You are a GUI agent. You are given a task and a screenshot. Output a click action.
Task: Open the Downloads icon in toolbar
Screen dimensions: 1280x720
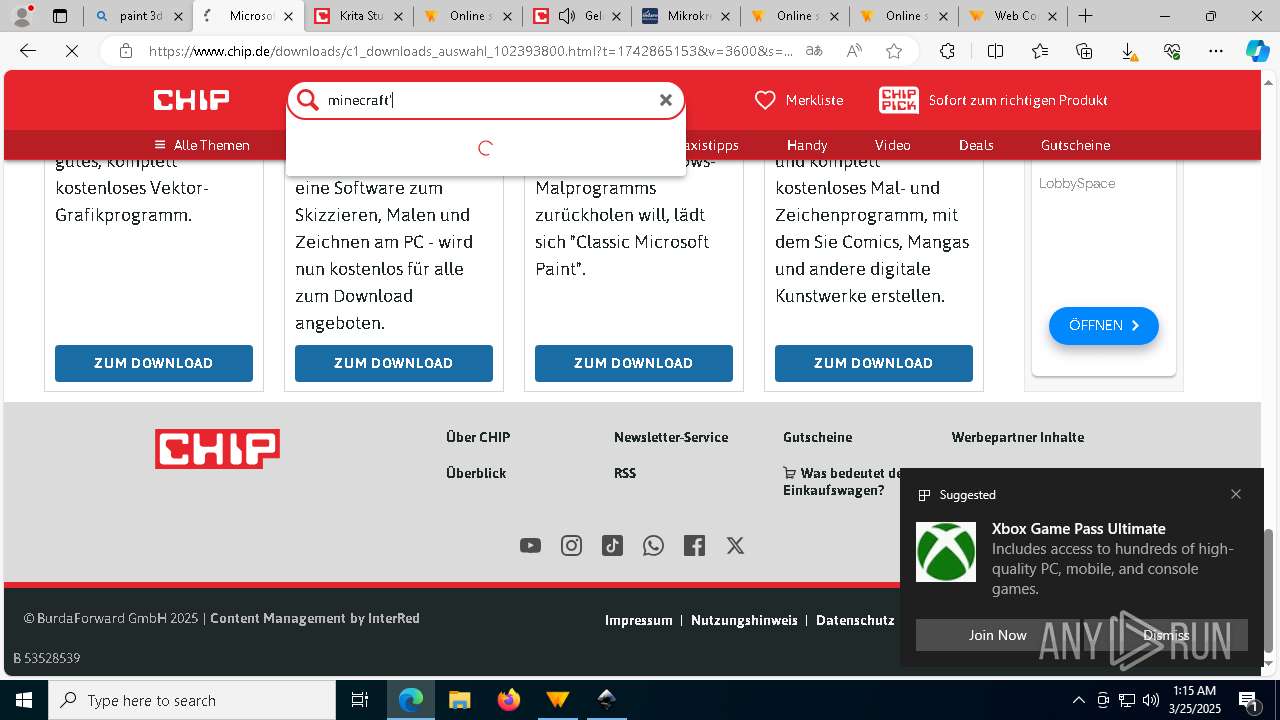click(x=1128, y=52)
